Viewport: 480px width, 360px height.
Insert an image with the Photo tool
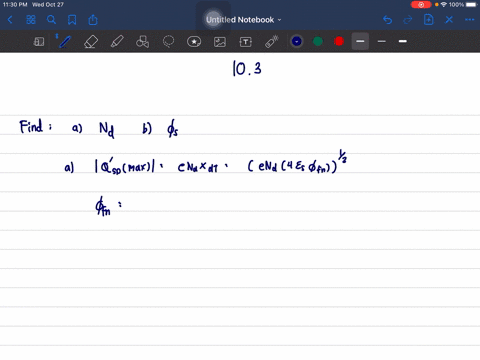point(220,42)
